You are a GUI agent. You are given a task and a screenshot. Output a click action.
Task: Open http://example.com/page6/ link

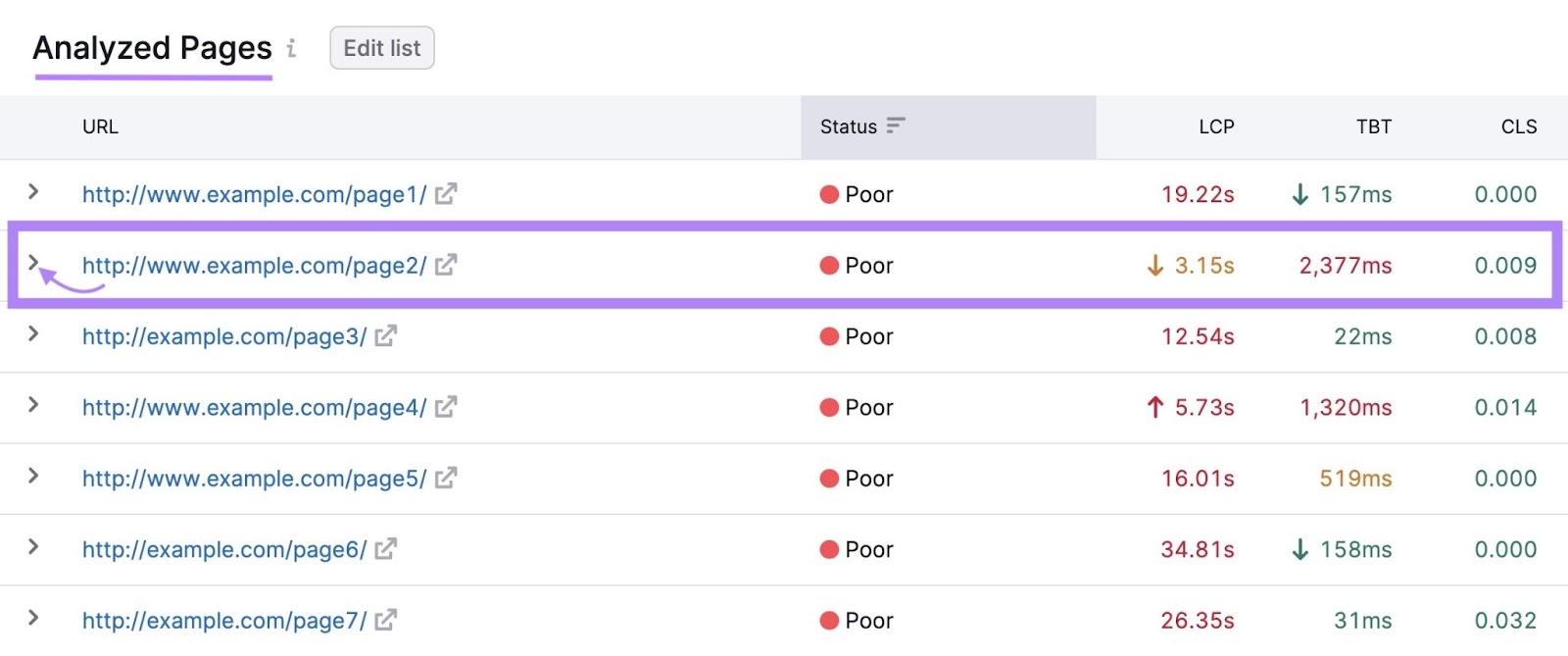coord(224,550)
